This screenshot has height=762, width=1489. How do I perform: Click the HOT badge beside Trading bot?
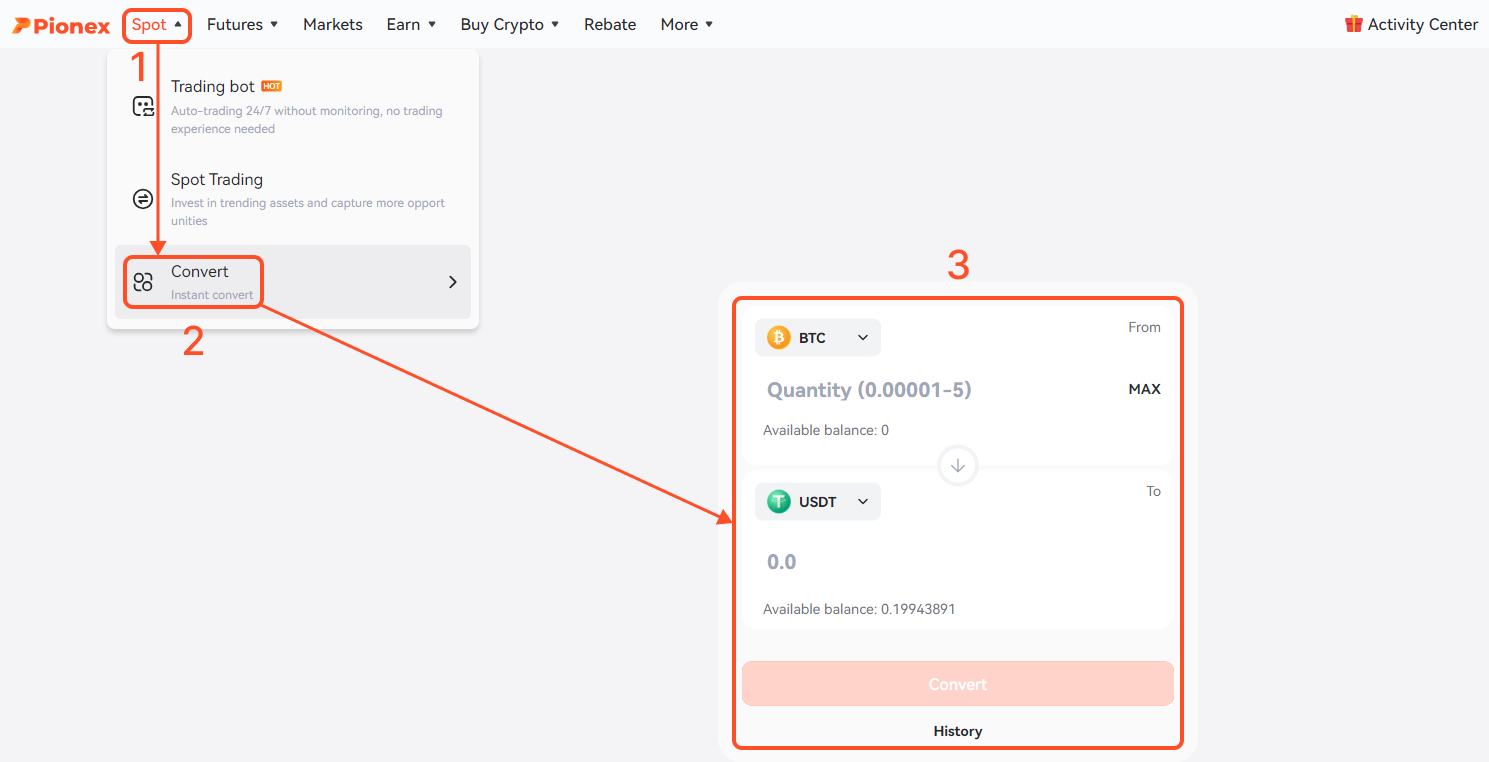[x=271, y=87]
